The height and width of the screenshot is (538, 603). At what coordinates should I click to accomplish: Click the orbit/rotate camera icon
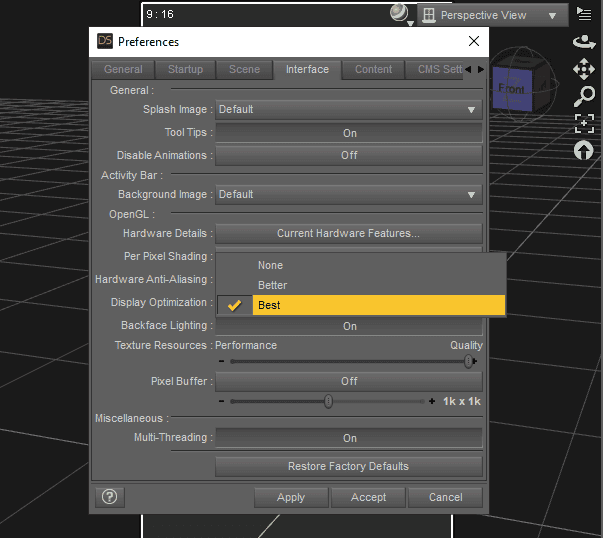tap(584, 42)
